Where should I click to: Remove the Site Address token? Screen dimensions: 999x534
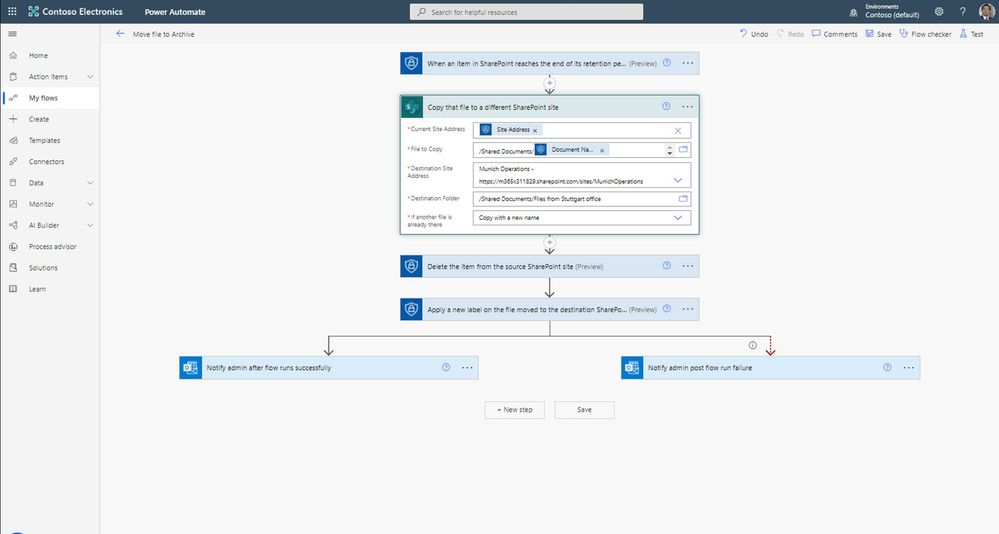[535, 131]
